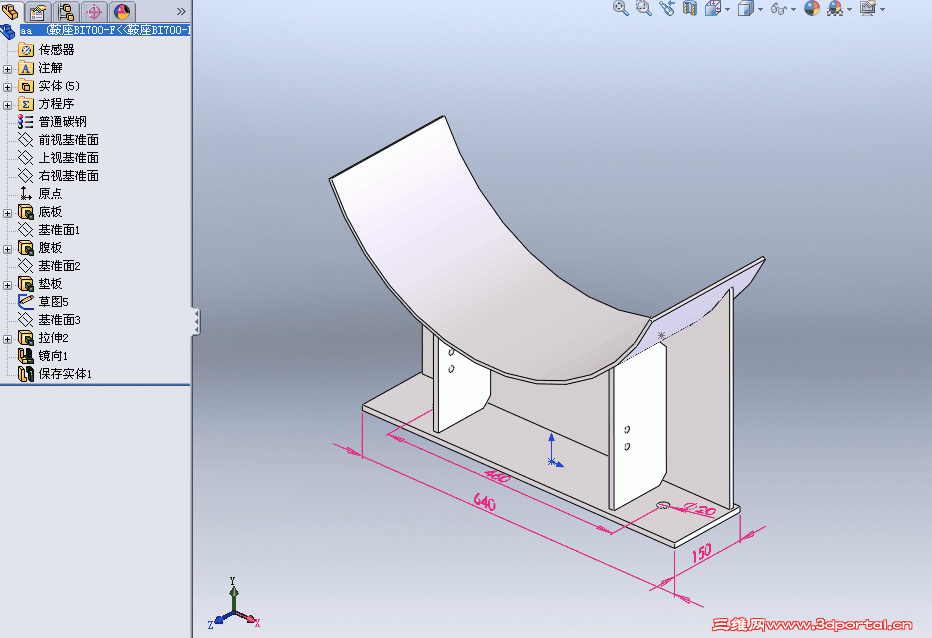Open the Hide/Show Items dropdown arrow
Image resolution: width=932 pixels, height=638 pixels.
pos(794,10)
